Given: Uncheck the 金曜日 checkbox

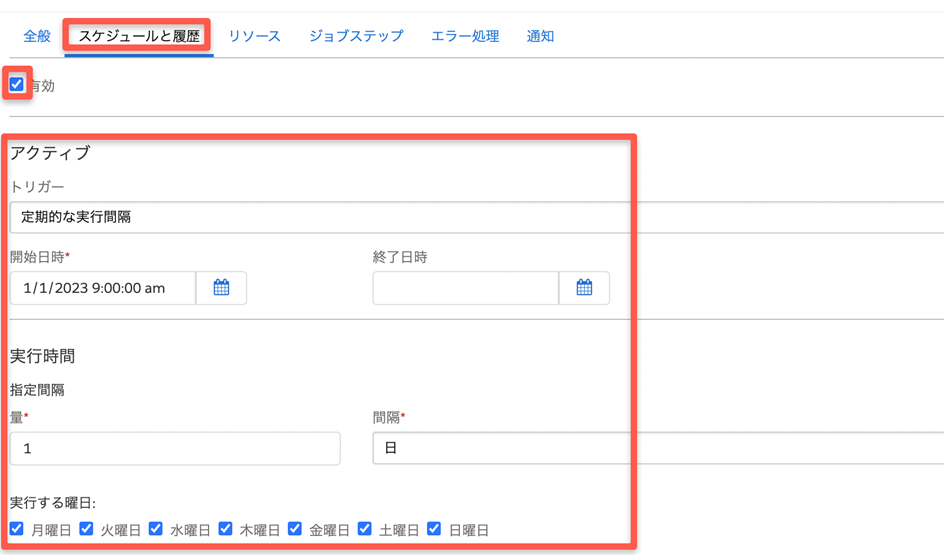Looking at the screenshot, I should [x=295, y=529].
